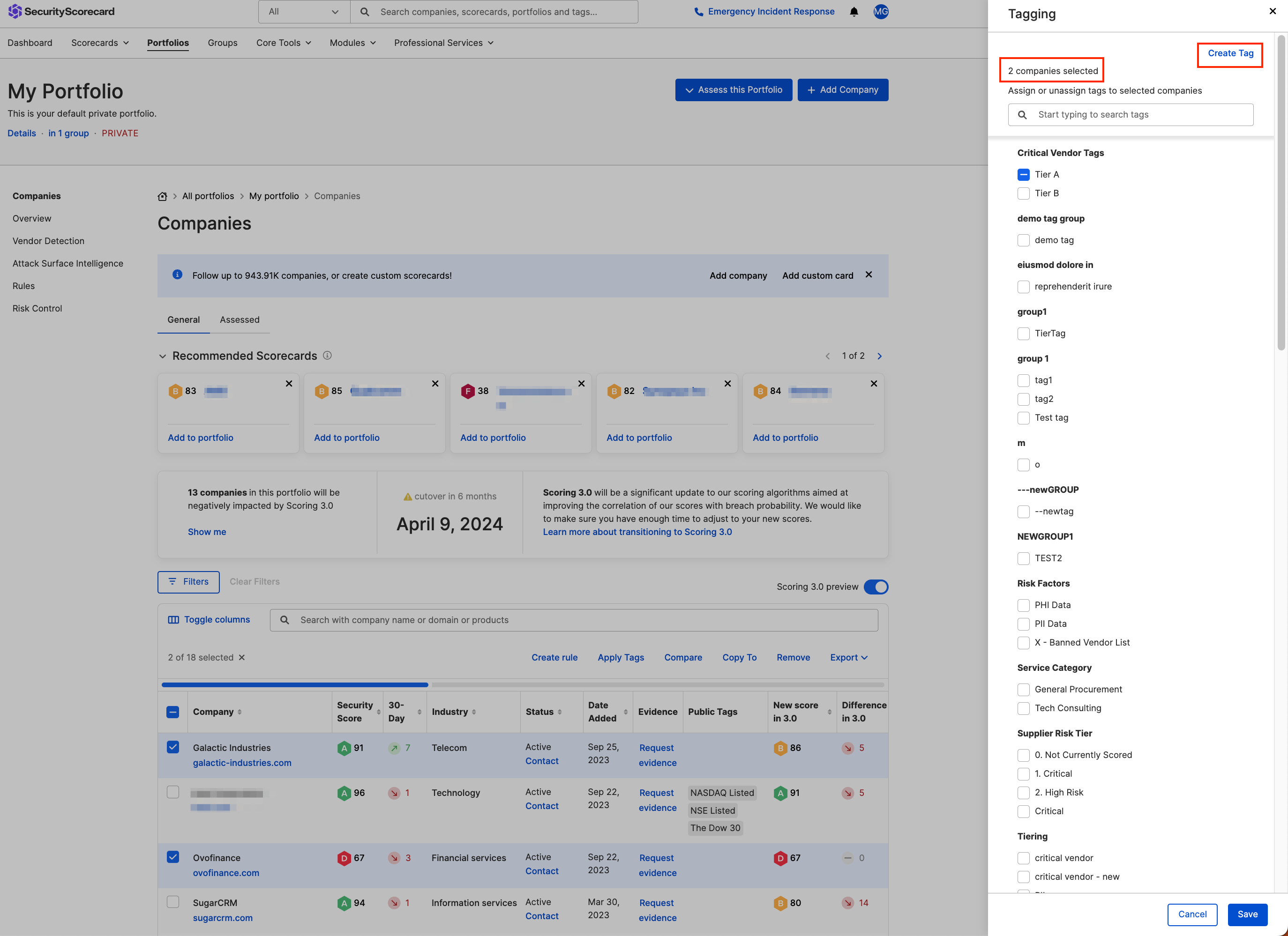Click the table horizontal scroll bar

[x=295, y=685]
